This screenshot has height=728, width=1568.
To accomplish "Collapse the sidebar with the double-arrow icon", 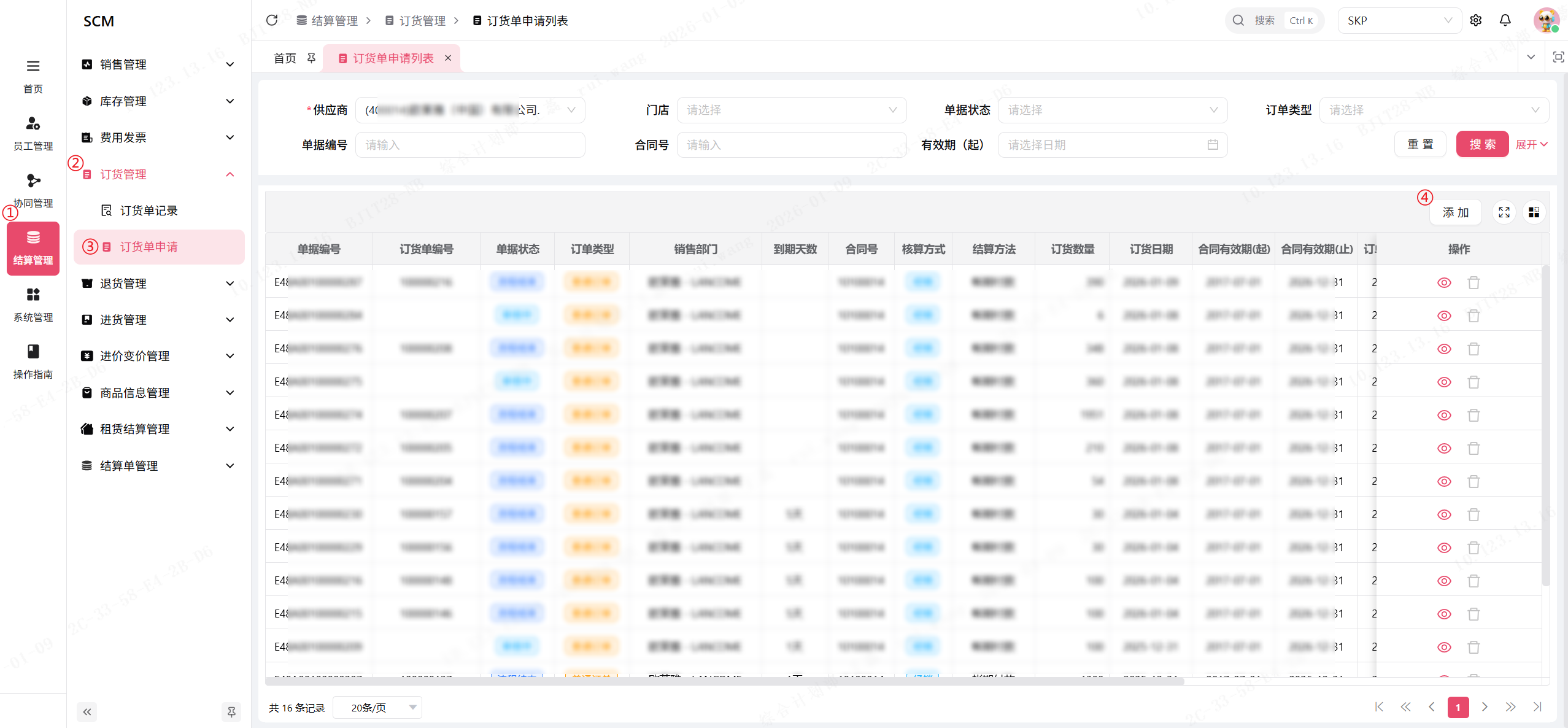I will 87,711.
